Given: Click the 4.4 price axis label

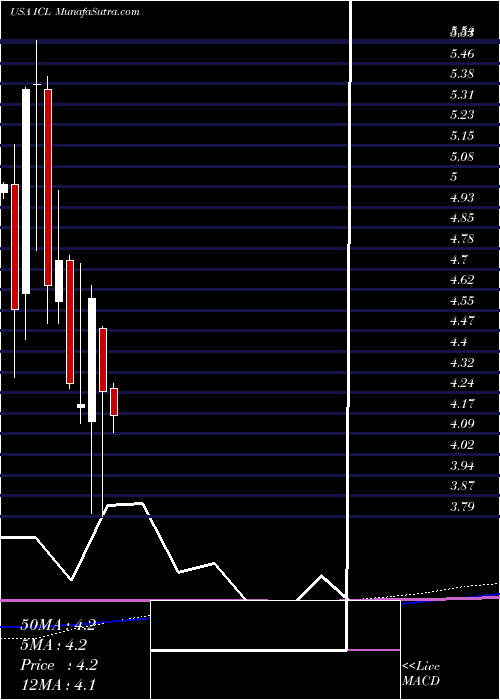Looking at the screenshot, I should [x=458, y=342].
